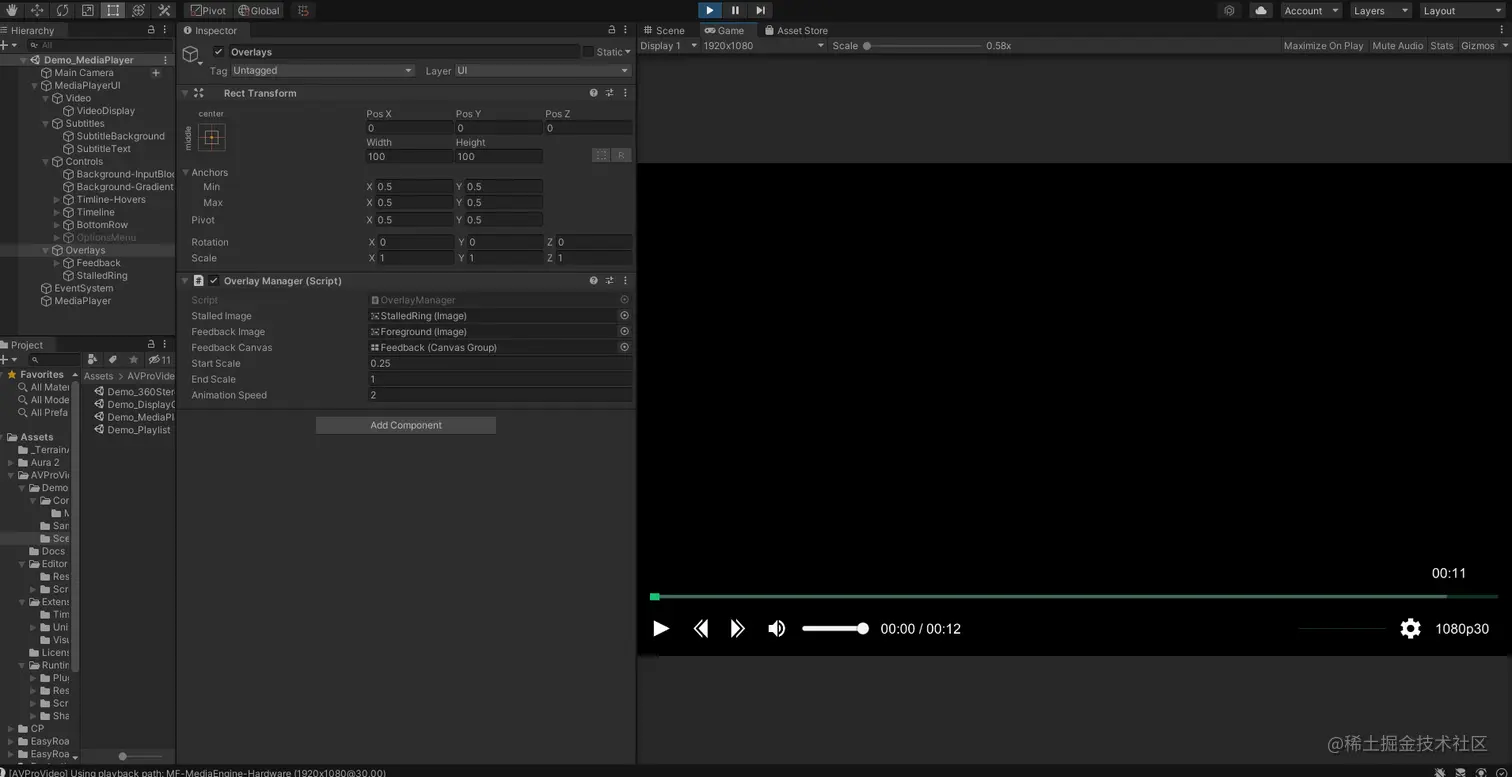Screen dimensions: 1512x777
Task: Select the Rotate tool
Action: [x=63, y=10]
